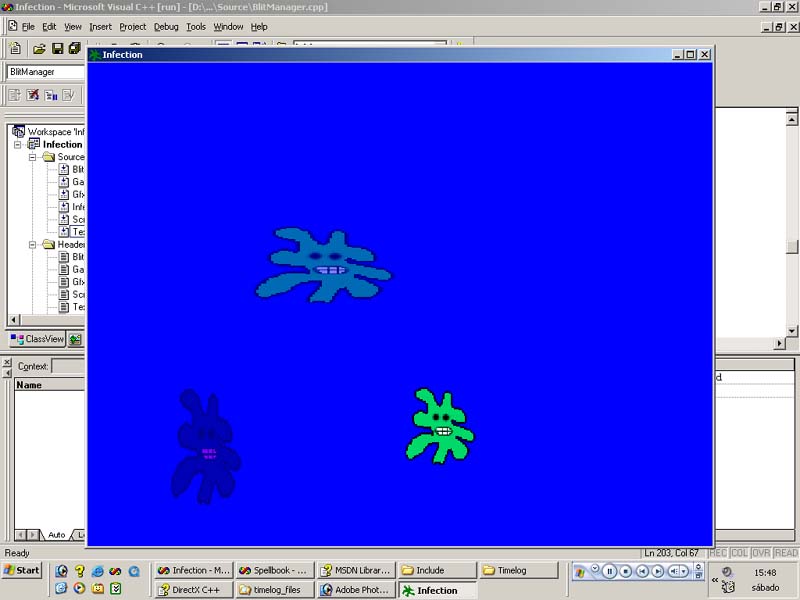The width and height of the screenshot is (800, 600).
Task: Save the file with the floppy icon
Action: (x=57, y=48)
